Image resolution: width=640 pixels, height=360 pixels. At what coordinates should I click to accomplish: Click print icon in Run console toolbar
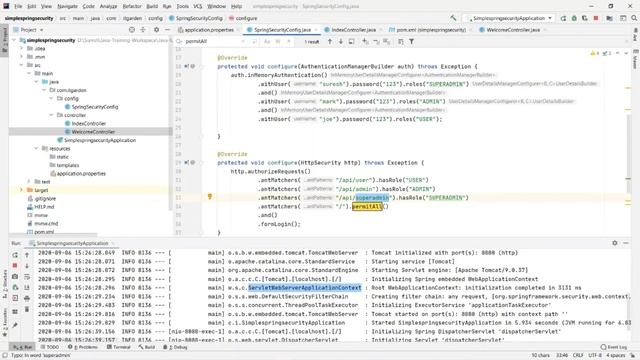pos(27,298)
